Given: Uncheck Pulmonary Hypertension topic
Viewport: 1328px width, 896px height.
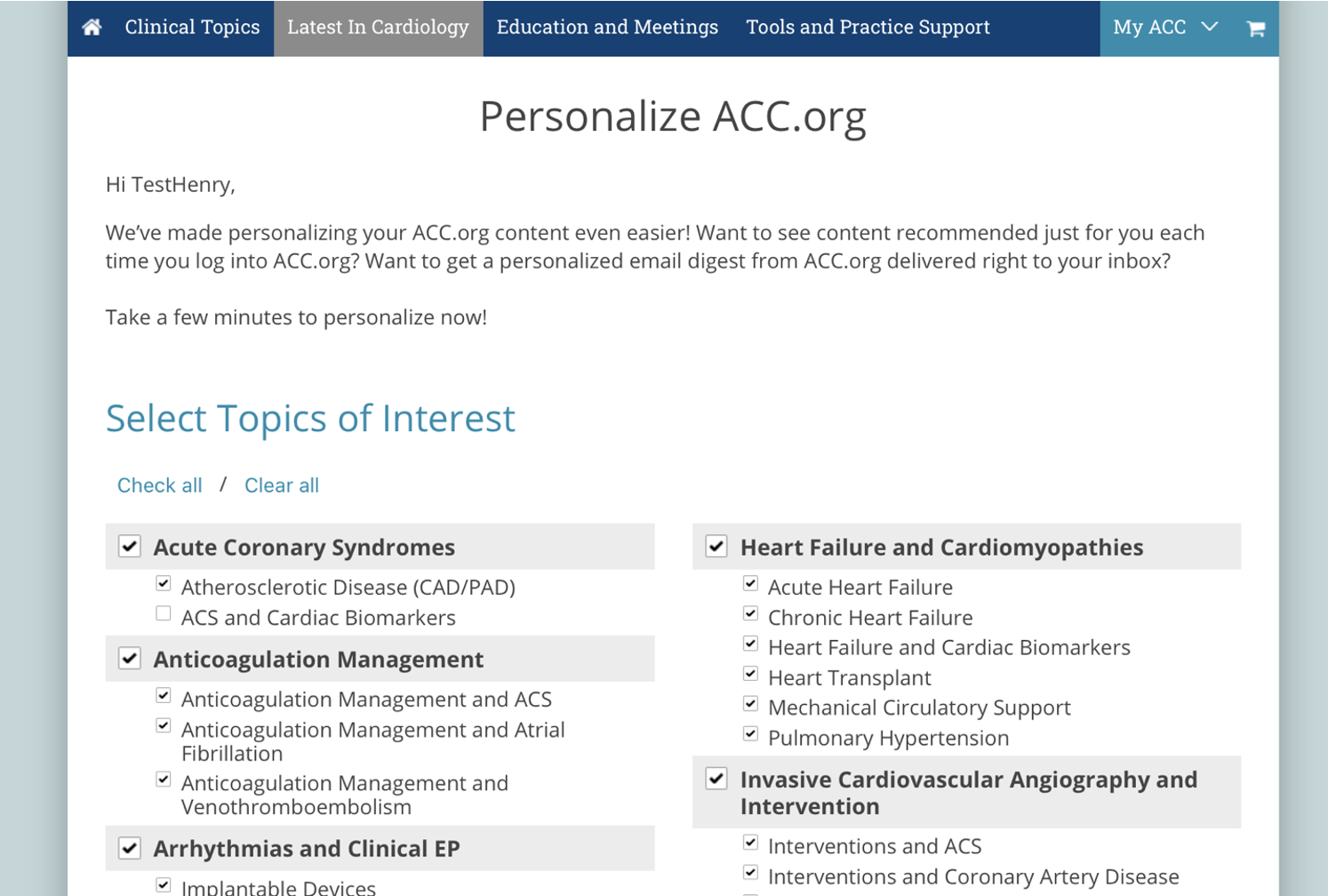Looking at the screenshot, I should (751, 734).
